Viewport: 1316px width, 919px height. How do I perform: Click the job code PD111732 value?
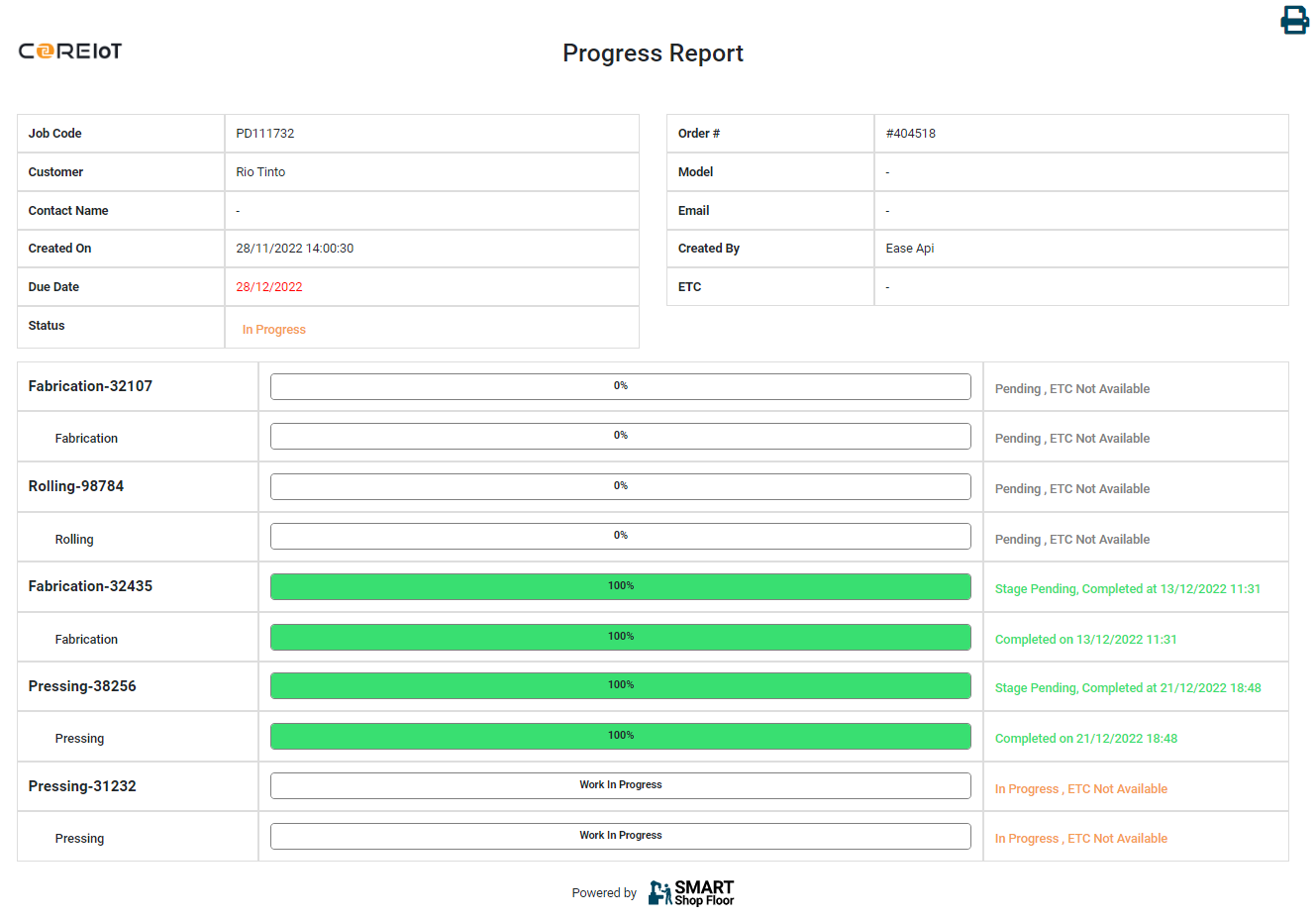(265, 134)
